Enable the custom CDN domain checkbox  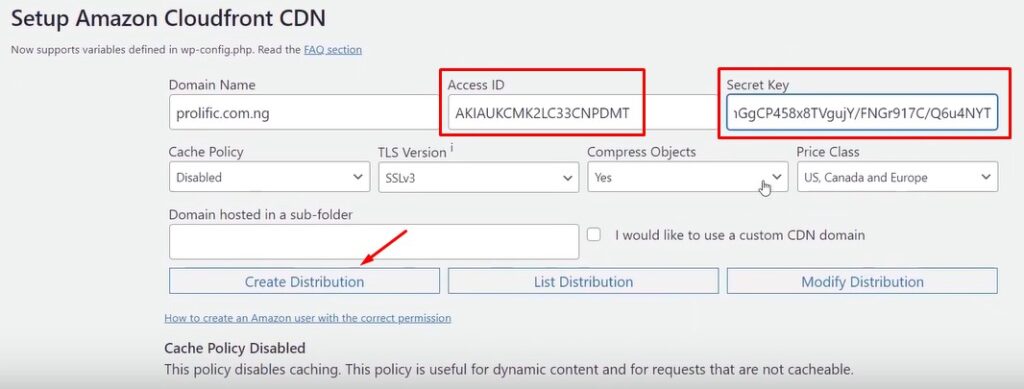point(594,235)
